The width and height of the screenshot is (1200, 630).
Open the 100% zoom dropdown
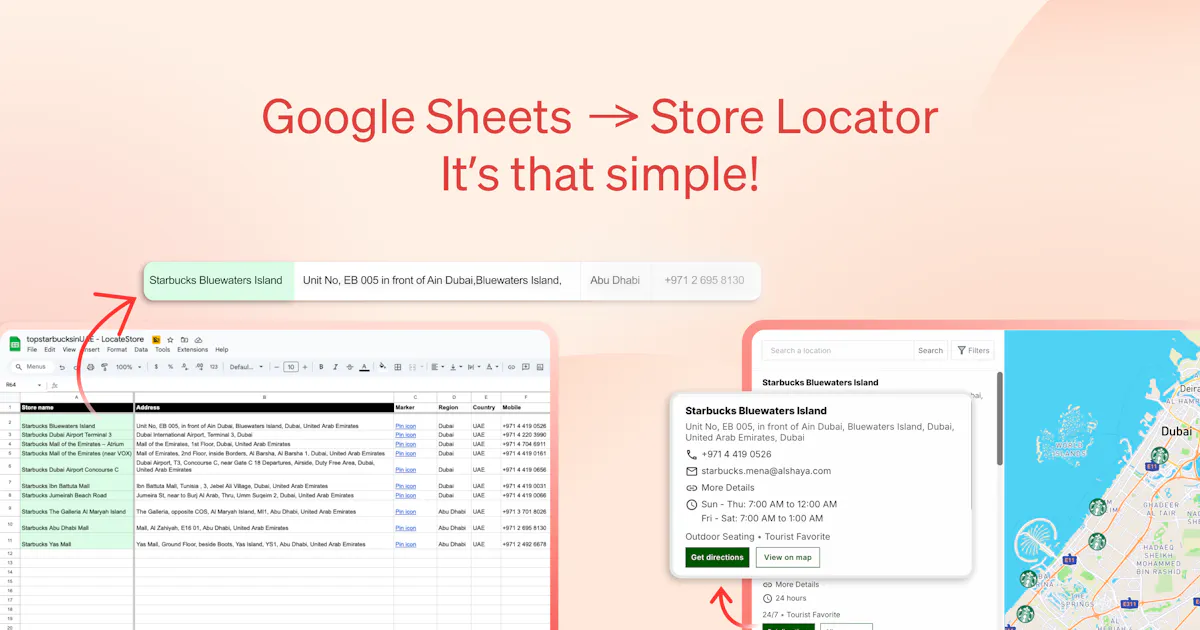point(129,367)
